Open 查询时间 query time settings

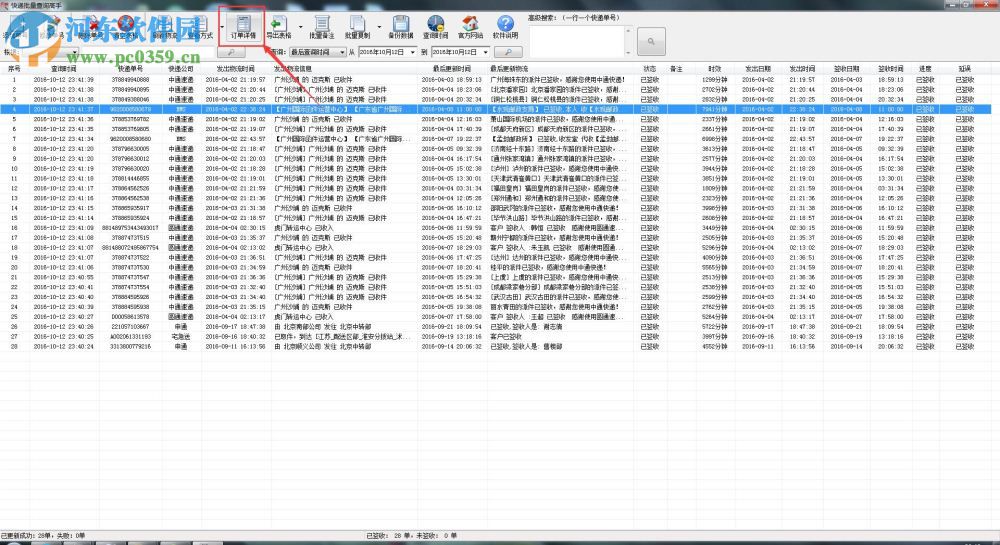click(x=436, y=27)
